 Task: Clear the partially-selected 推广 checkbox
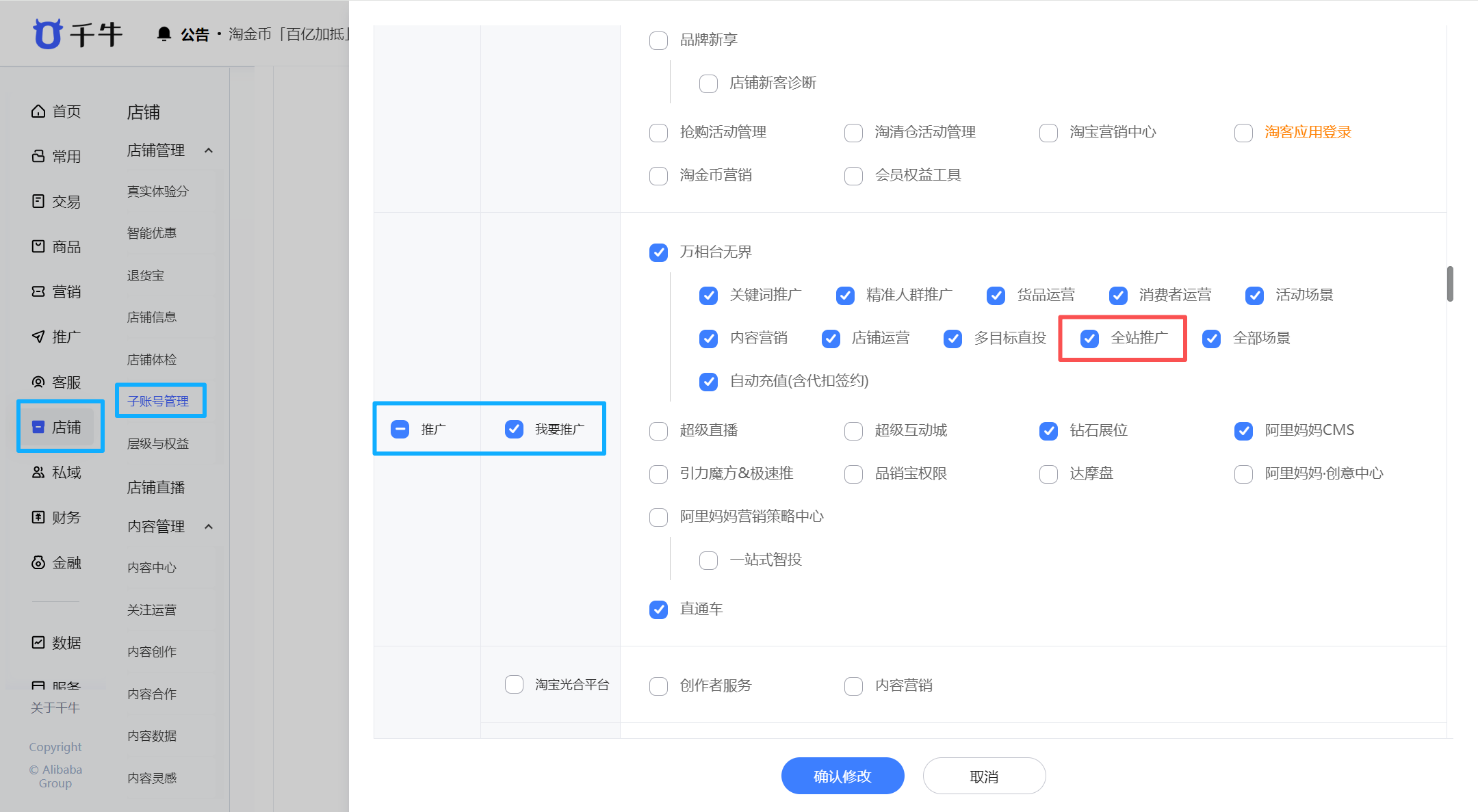tap(400, 429)
